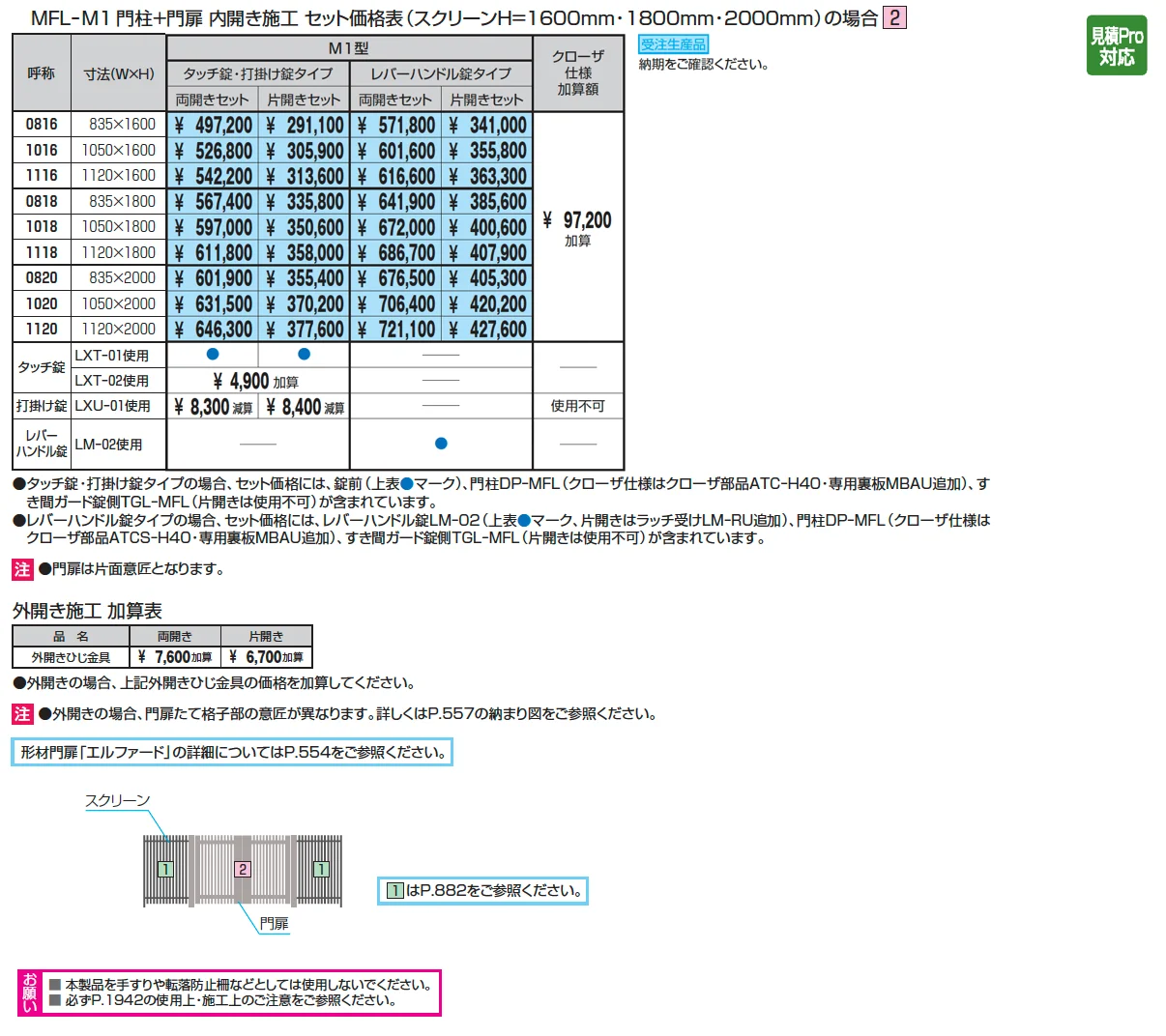Open the P.882 reference box
The height and width of the screenshot is (1036, 1166).
(482, 891)
